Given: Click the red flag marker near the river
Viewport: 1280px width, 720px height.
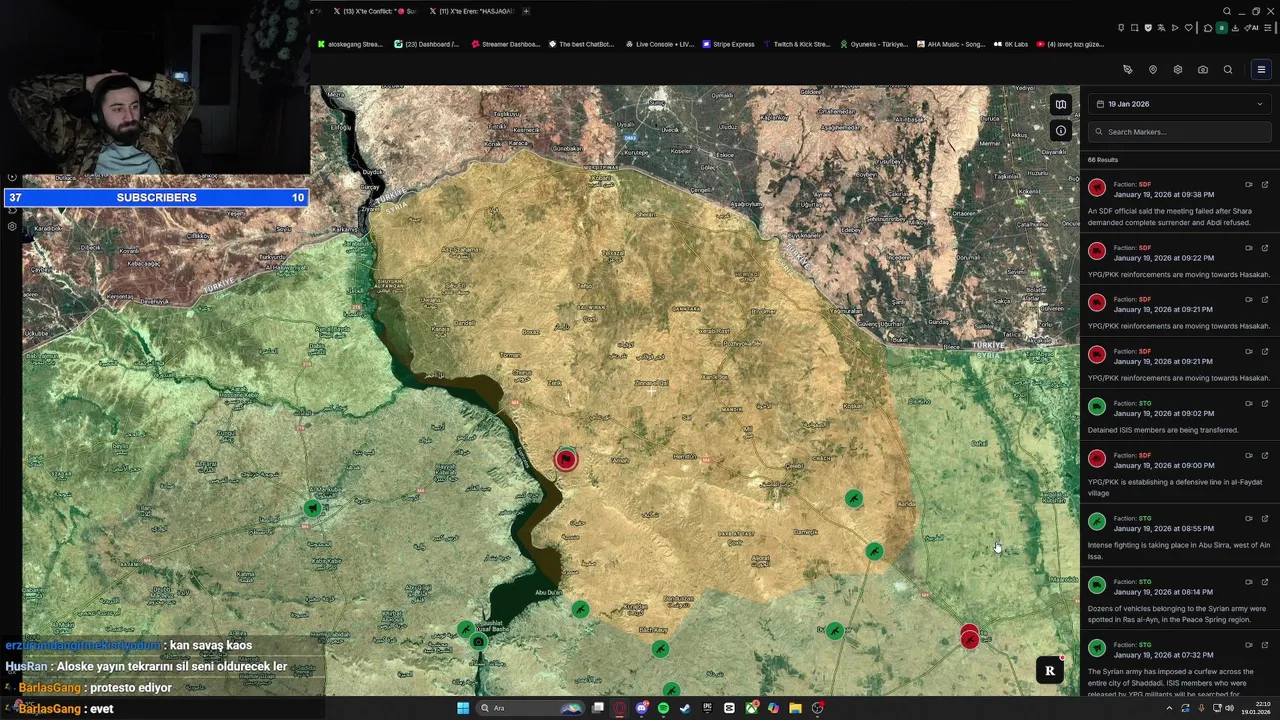Looking at the screenshot, I should click(566, 459).
